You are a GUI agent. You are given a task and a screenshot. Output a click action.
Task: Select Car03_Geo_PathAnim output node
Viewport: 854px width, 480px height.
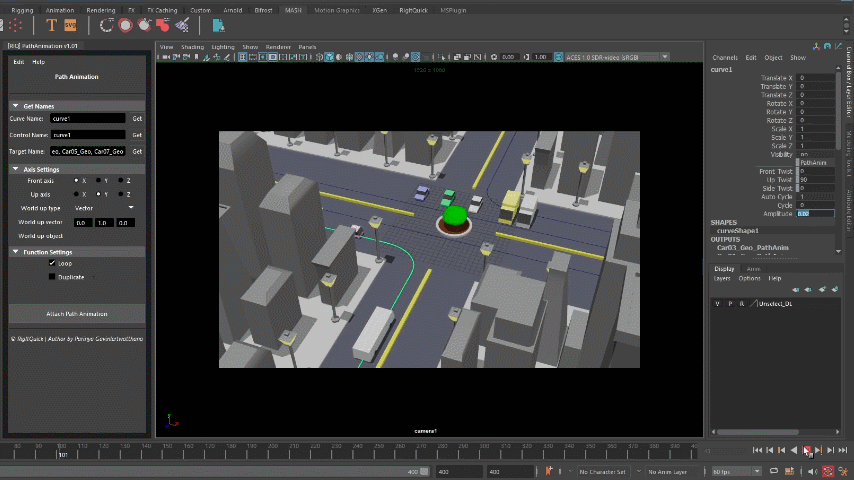point(753,248)
